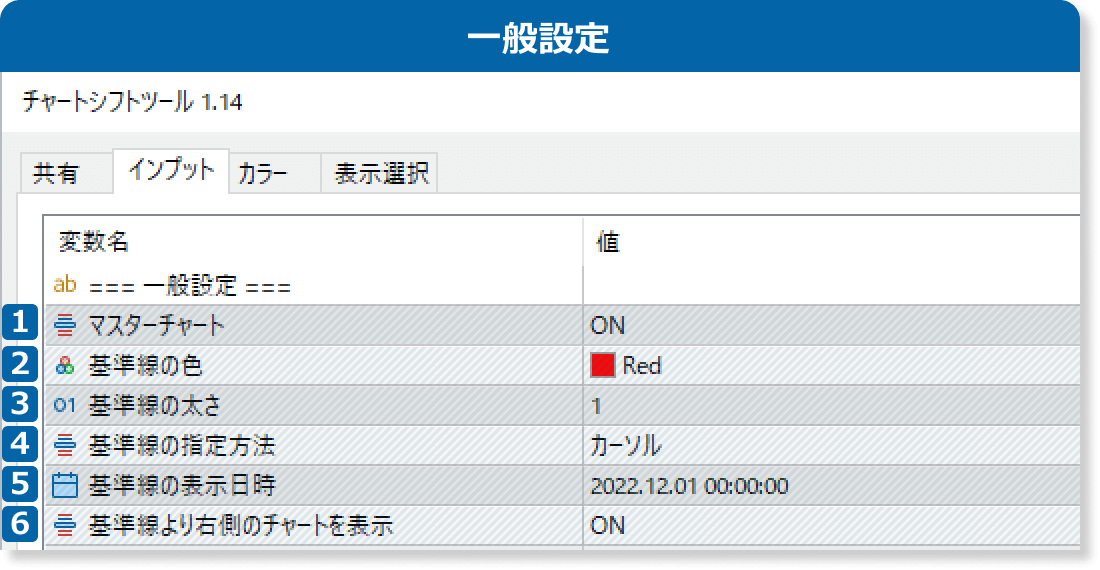Select the 基準線の表示日時 variable name
The width and height of the screenshot is (1100, 570).
point(182,485)
